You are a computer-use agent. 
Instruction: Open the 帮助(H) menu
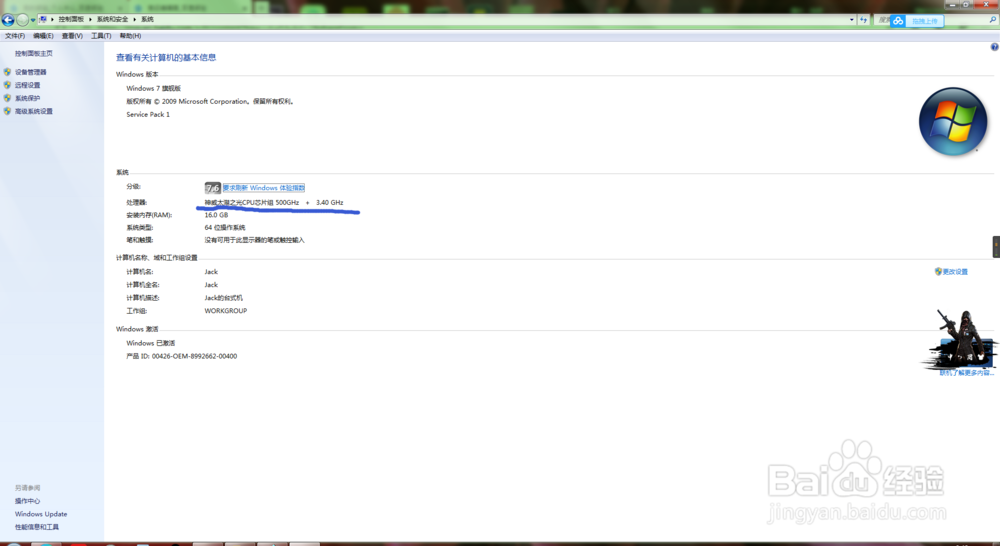pyautogui.click(x=130, y=36)
